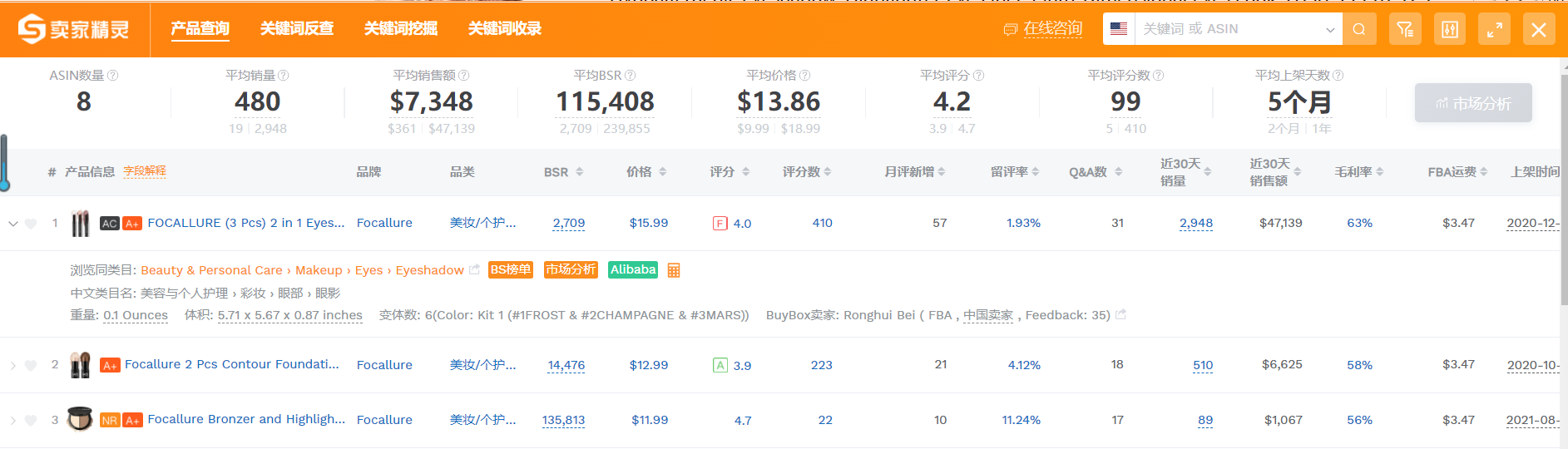Image resolution: width=1568 pixels, height=449 pixels.
Task: Open the filter list icon
Action: 1405,29
